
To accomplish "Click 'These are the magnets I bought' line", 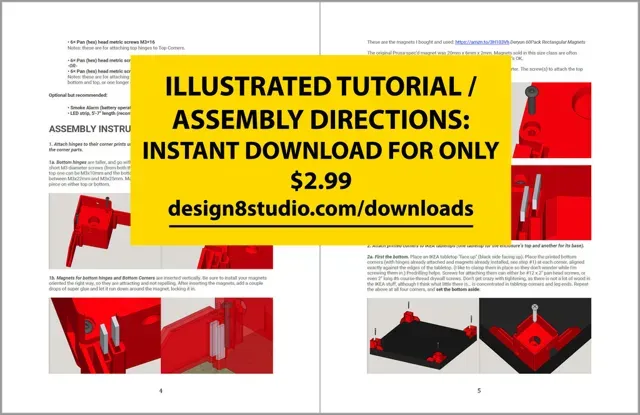I will (476, 42).
